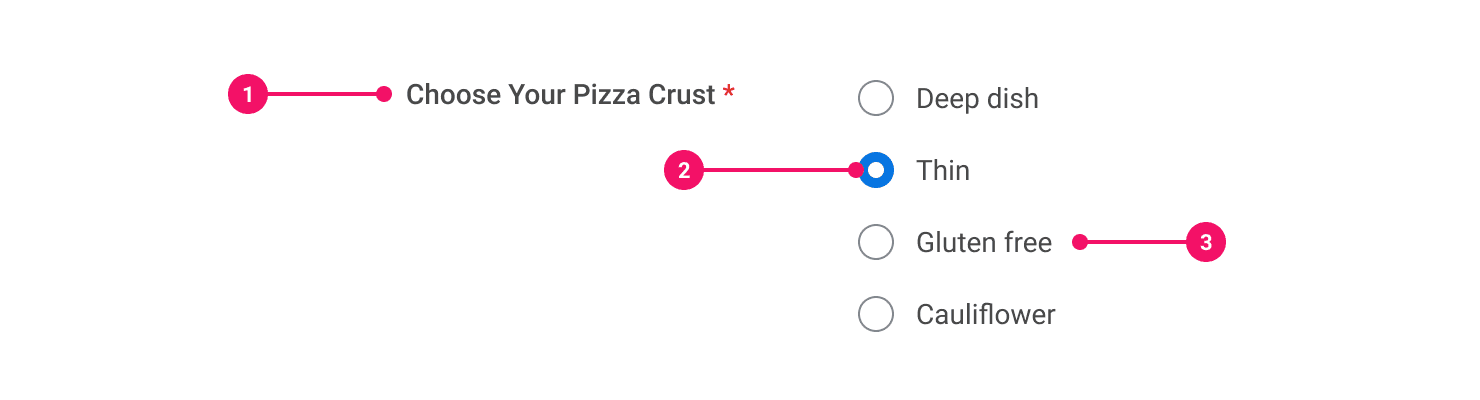Click the pink endpoint dot before the group label
Screen dimensions: 1480x400
point(384,94)
